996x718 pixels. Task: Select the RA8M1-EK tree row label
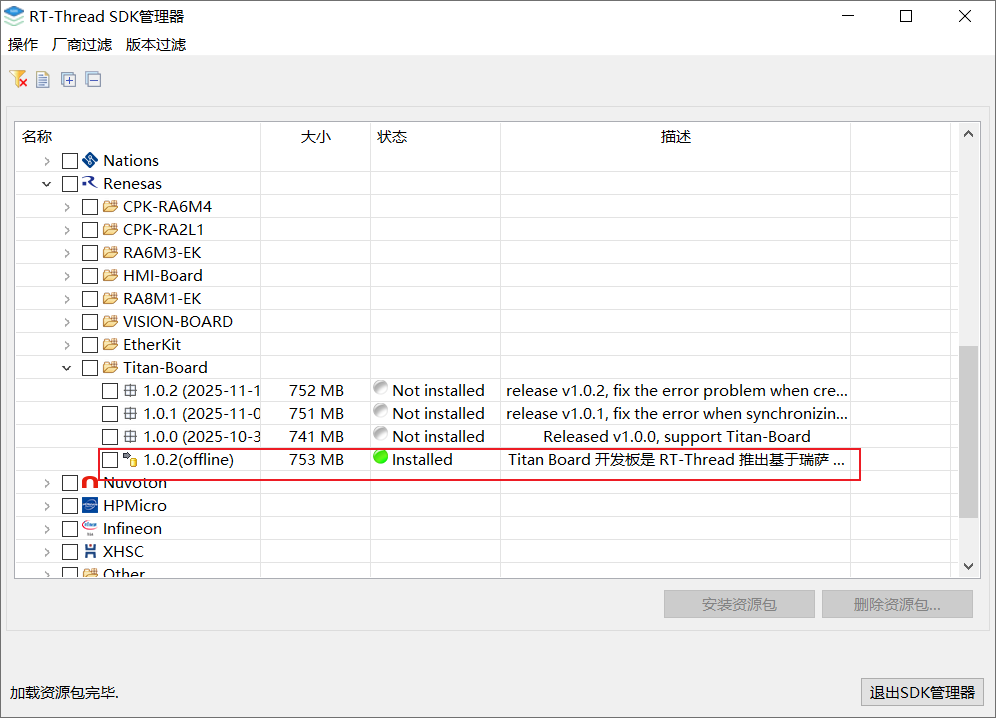[x=162, y=299]
